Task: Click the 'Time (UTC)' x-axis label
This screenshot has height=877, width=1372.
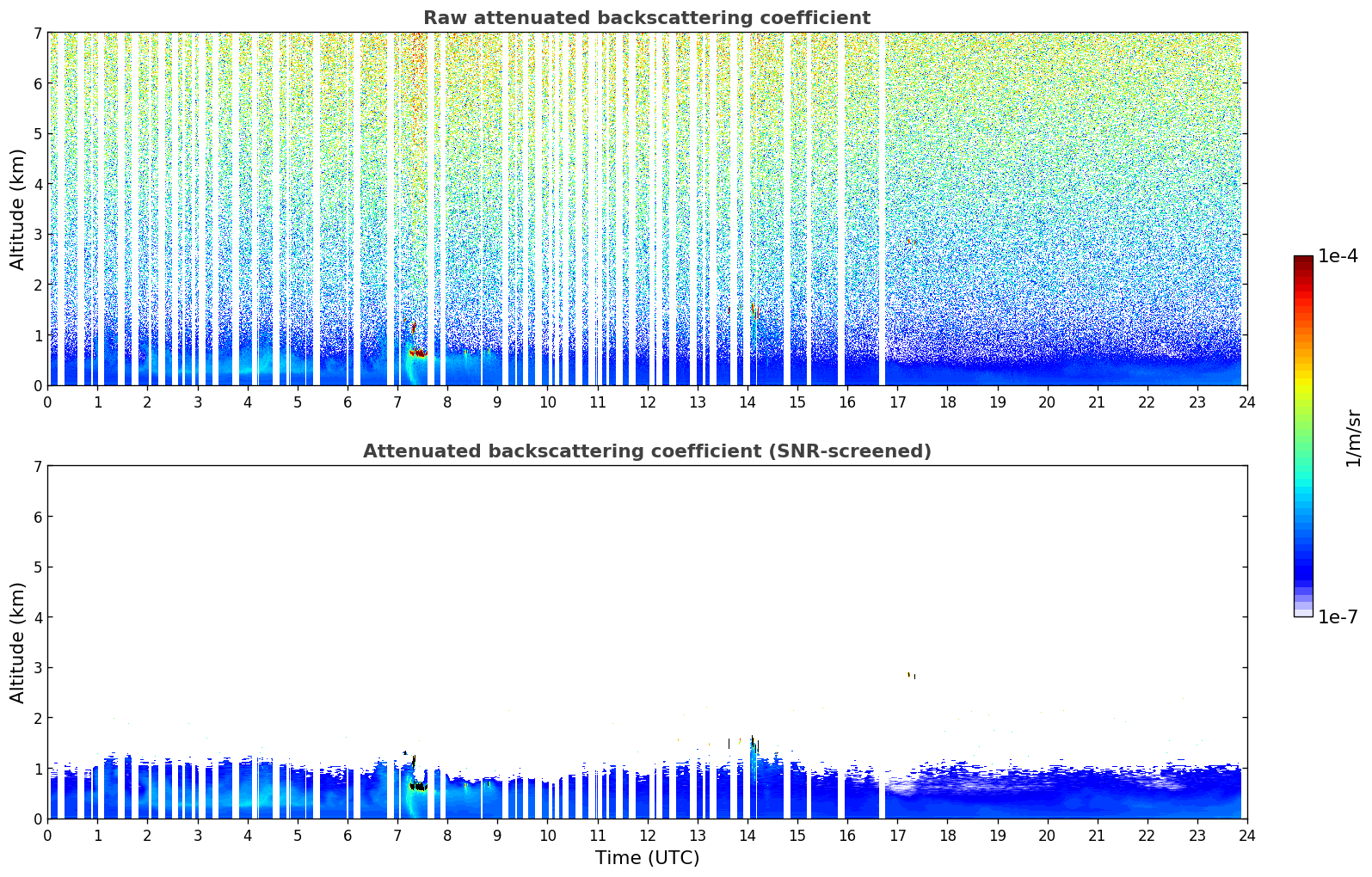Action: 647,858
